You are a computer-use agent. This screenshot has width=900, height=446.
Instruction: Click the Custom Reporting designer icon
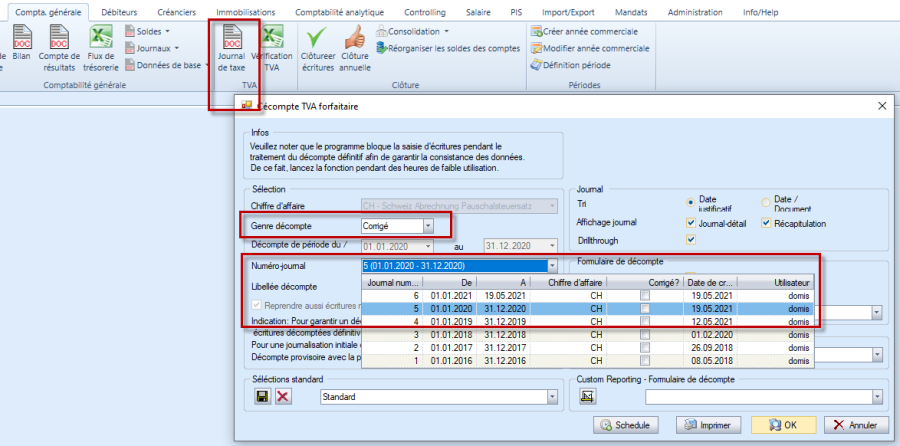587,397
